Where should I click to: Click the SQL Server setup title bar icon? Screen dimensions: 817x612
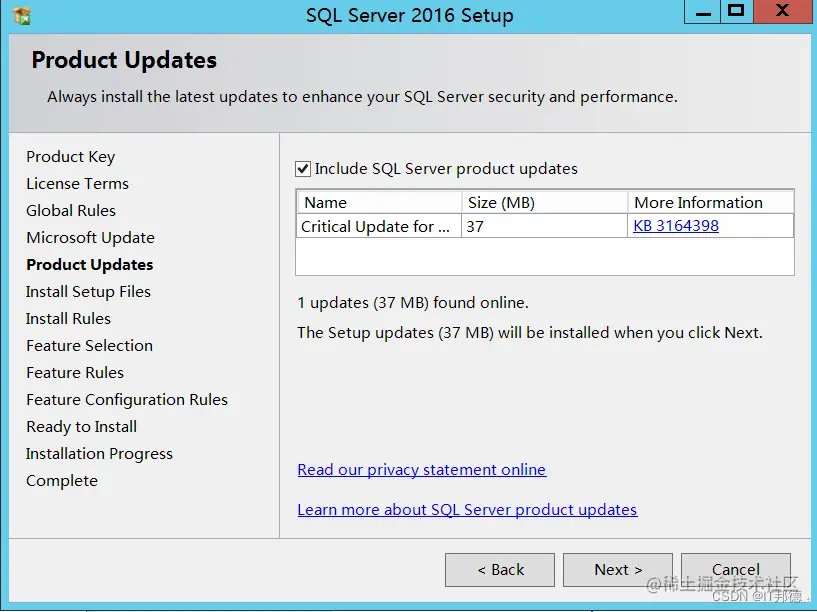pos(22,16)
